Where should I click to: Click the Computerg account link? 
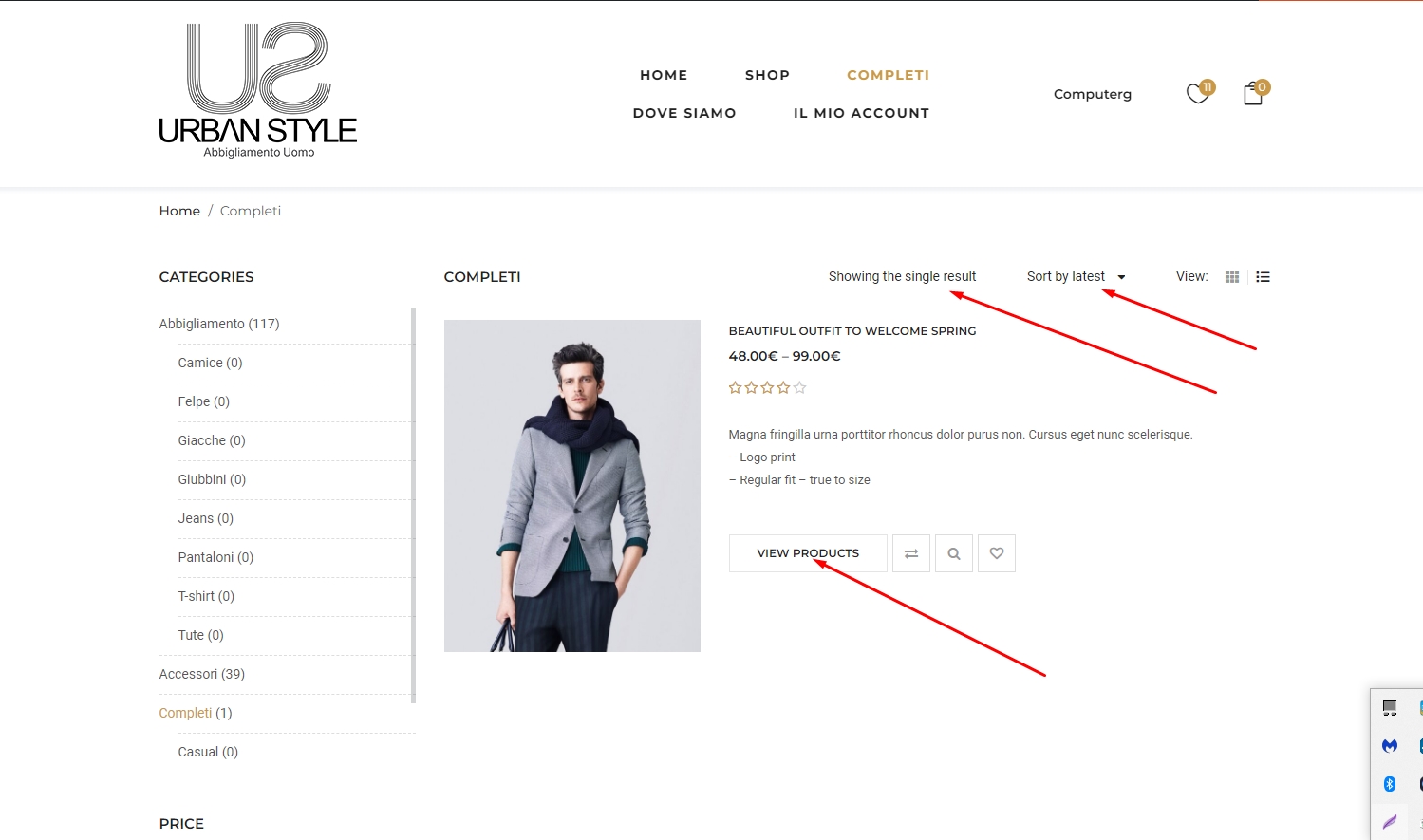1093,94
